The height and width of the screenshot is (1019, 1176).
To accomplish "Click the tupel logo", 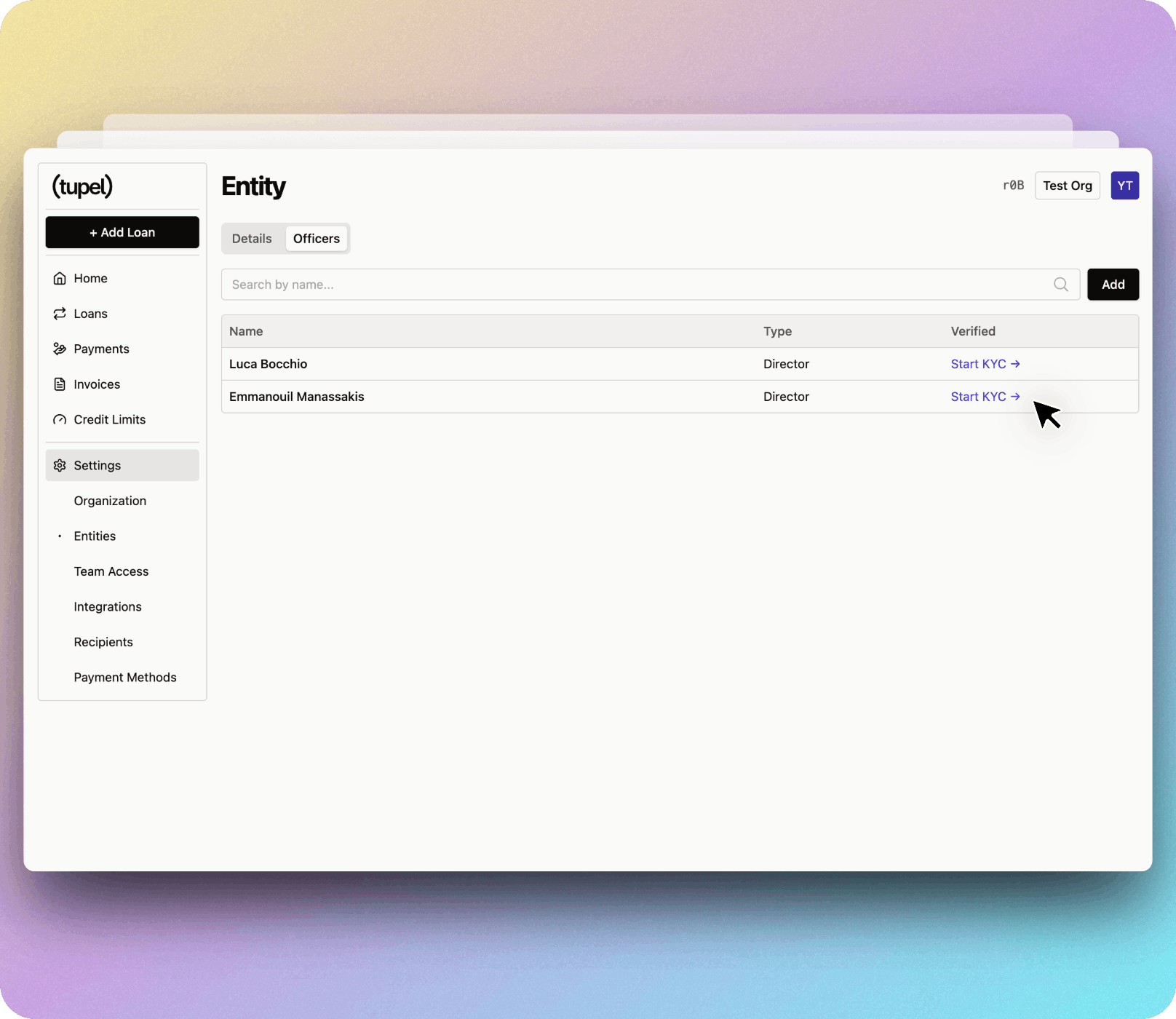I will tap(82, 186).
